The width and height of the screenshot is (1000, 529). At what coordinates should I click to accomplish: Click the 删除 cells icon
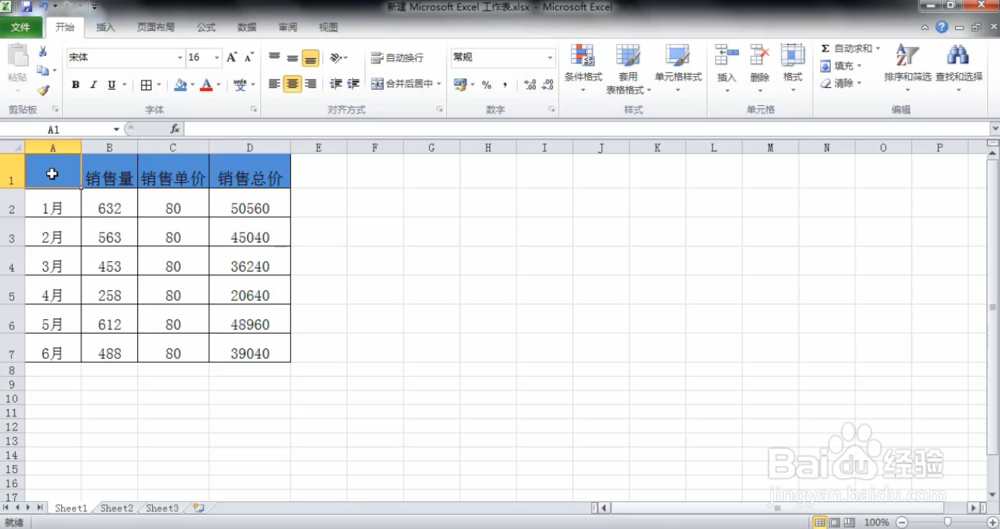click(x=760, y=56)
